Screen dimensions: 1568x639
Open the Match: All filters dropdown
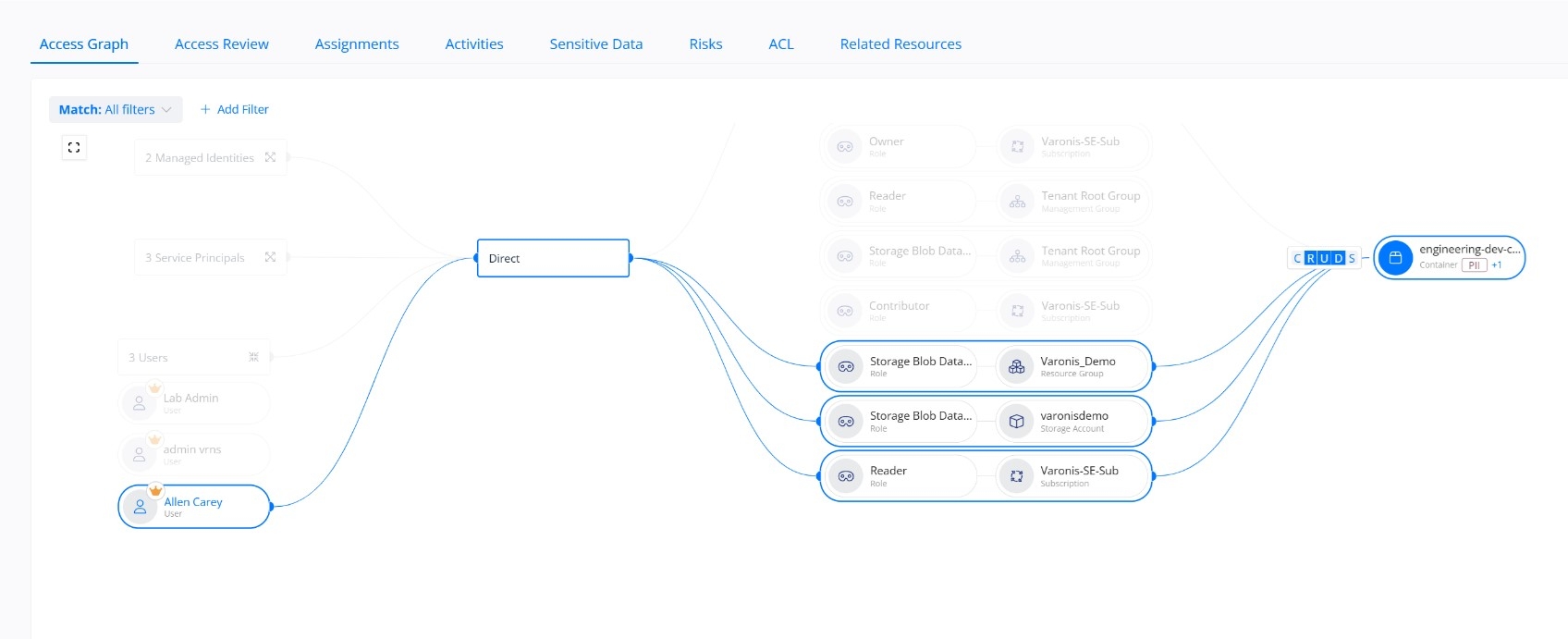pyautogui.click(x=116, y=109)
